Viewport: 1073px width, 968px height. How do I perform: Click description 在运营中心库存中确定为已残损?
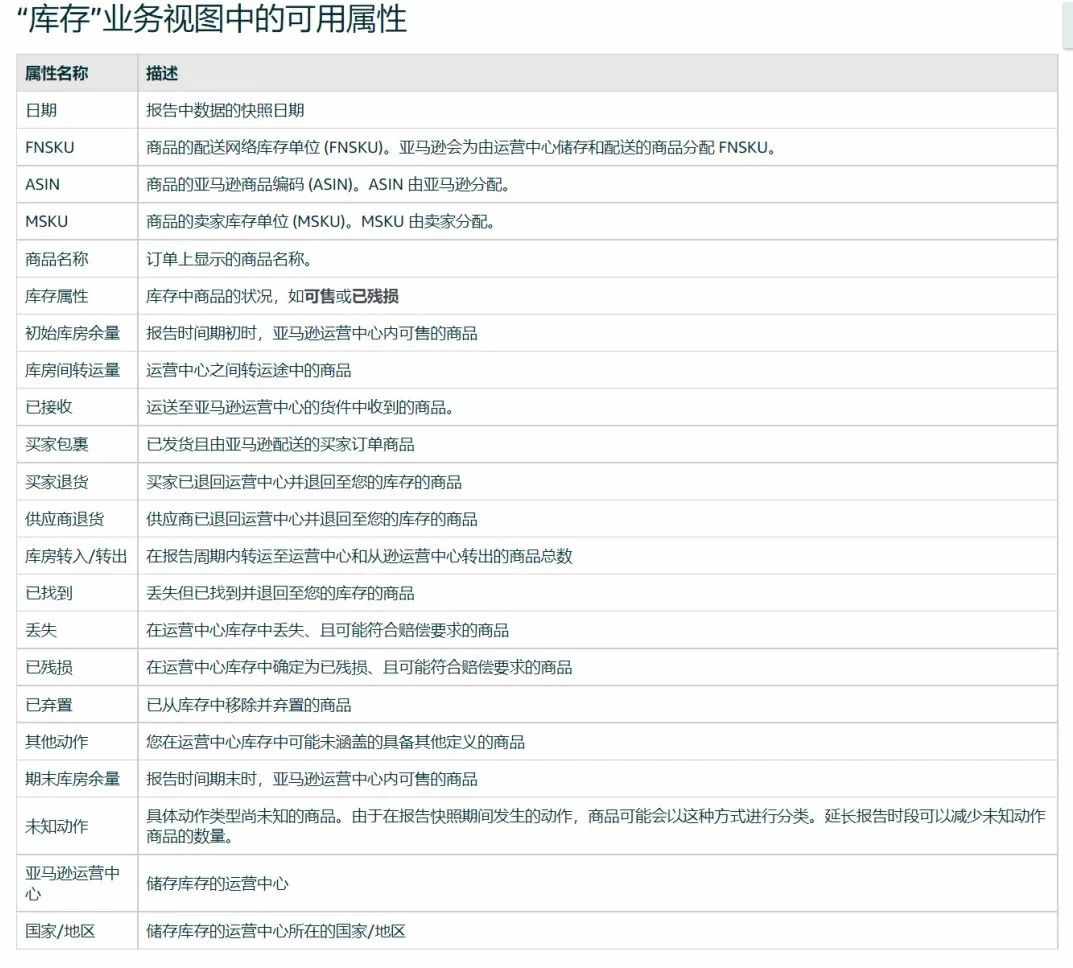coord(359,667)
